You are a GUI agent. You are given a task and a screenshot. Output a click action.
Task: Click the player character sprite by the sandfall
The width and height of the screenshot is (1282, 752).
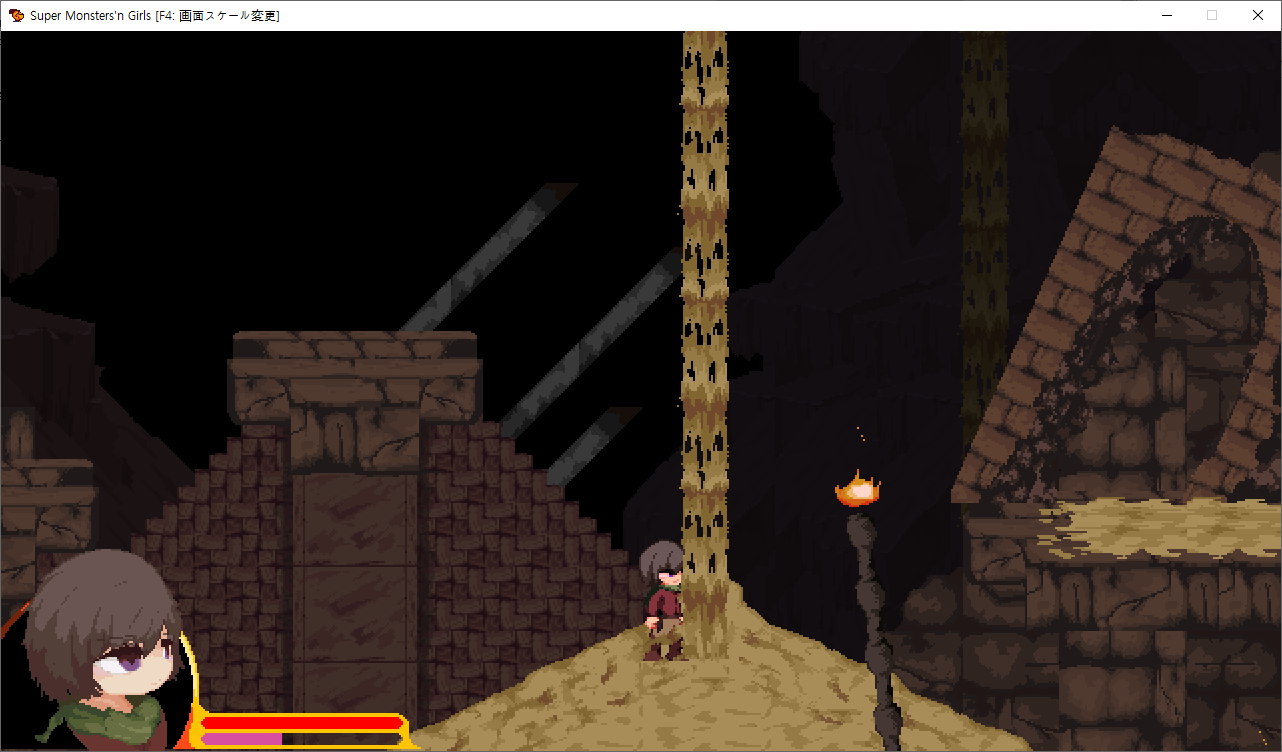point(663,600)
